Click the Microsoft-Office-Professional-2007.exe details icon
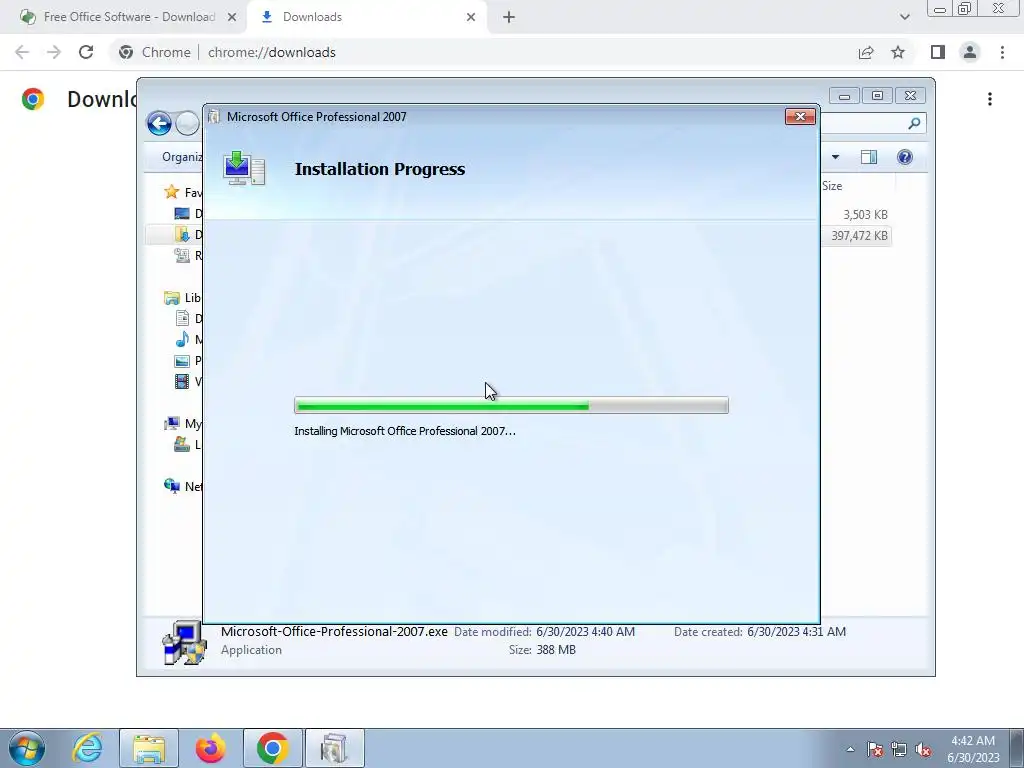The image size is (1024, 768). coord(184,643)
